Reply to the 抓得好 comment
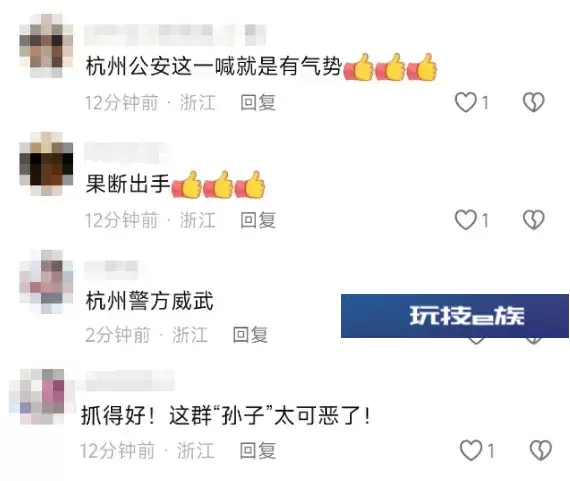 [257, 451]
